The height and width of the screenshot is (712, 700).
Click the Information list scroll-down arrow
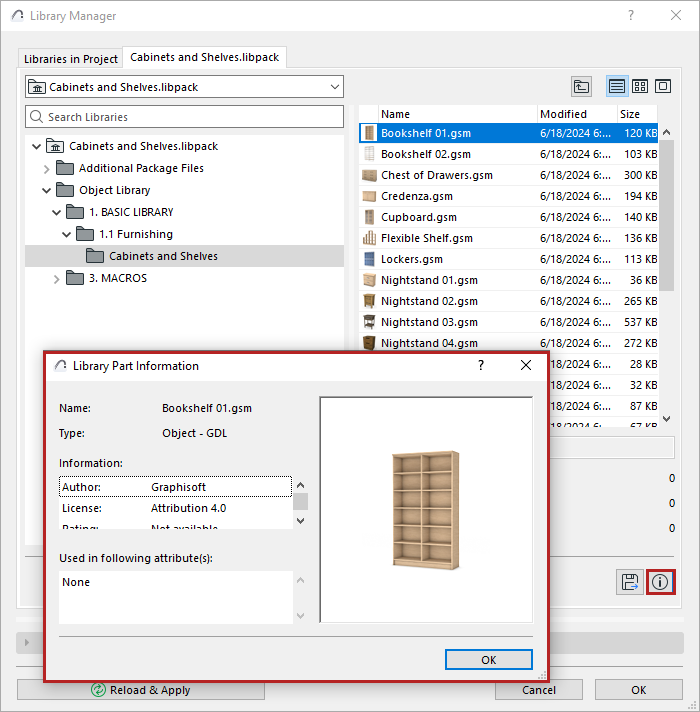pyautogui.click(x=300, y=521)
